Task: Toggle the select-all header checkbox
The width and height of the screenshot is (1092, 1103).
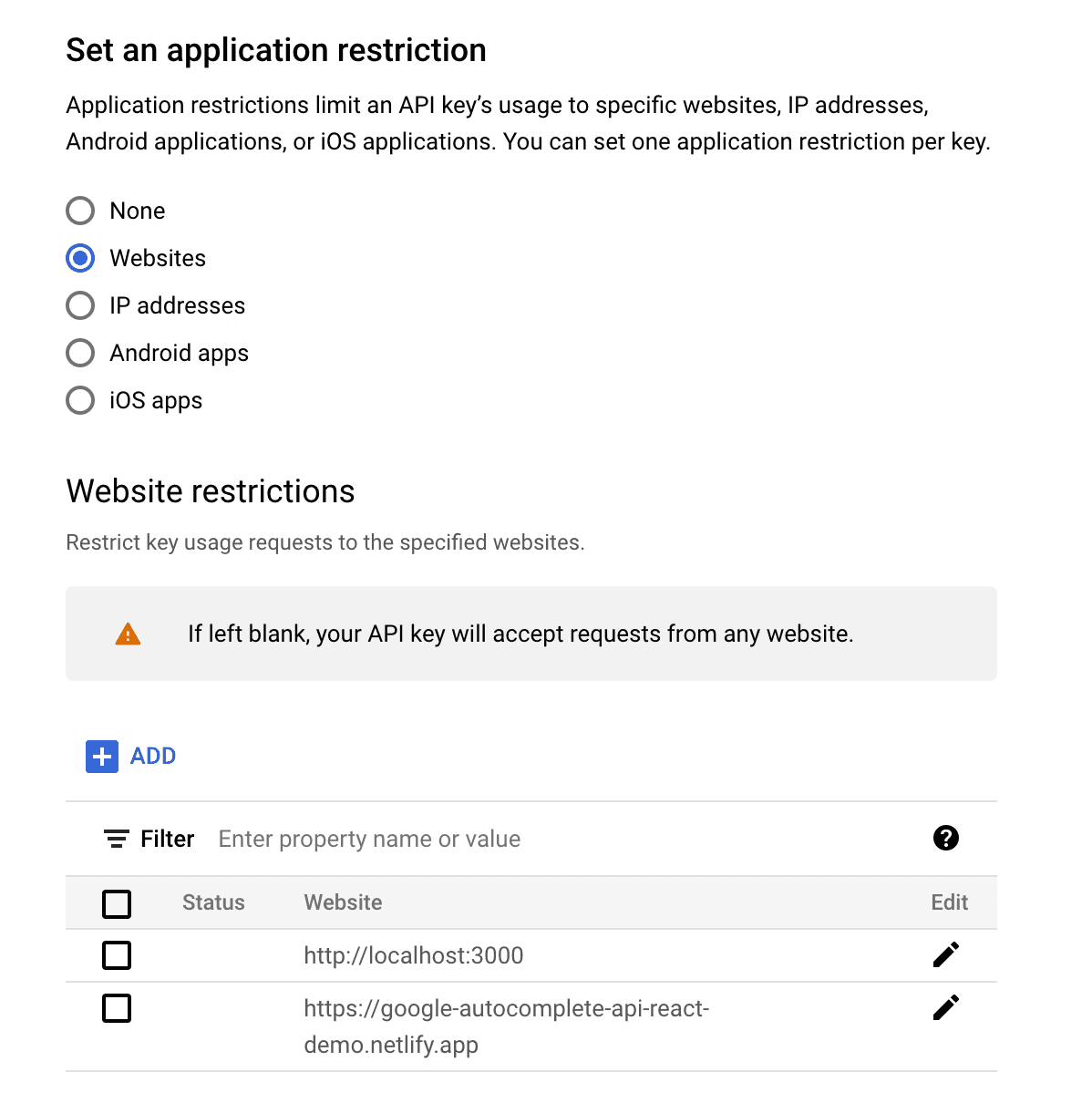Action: coord(117,903)
